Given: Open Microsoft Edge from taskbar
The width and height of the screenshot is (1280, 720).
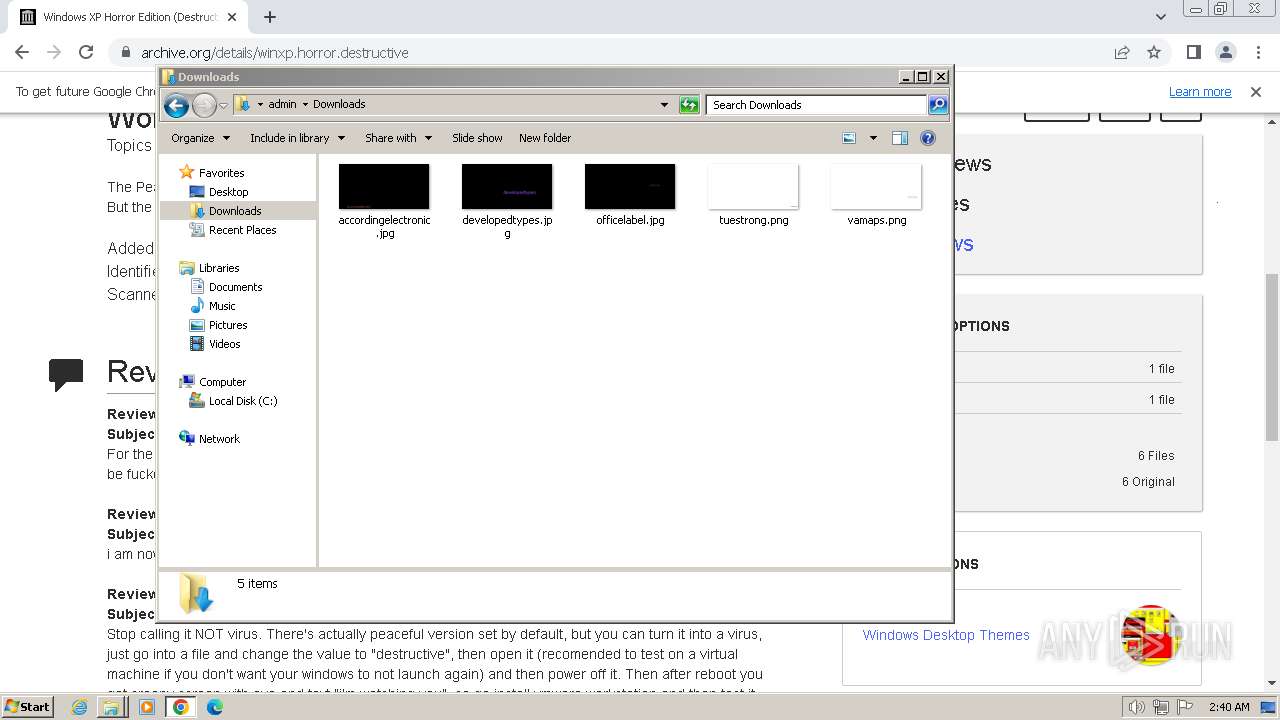Looking at the screenshot, I should click(214, 707).
